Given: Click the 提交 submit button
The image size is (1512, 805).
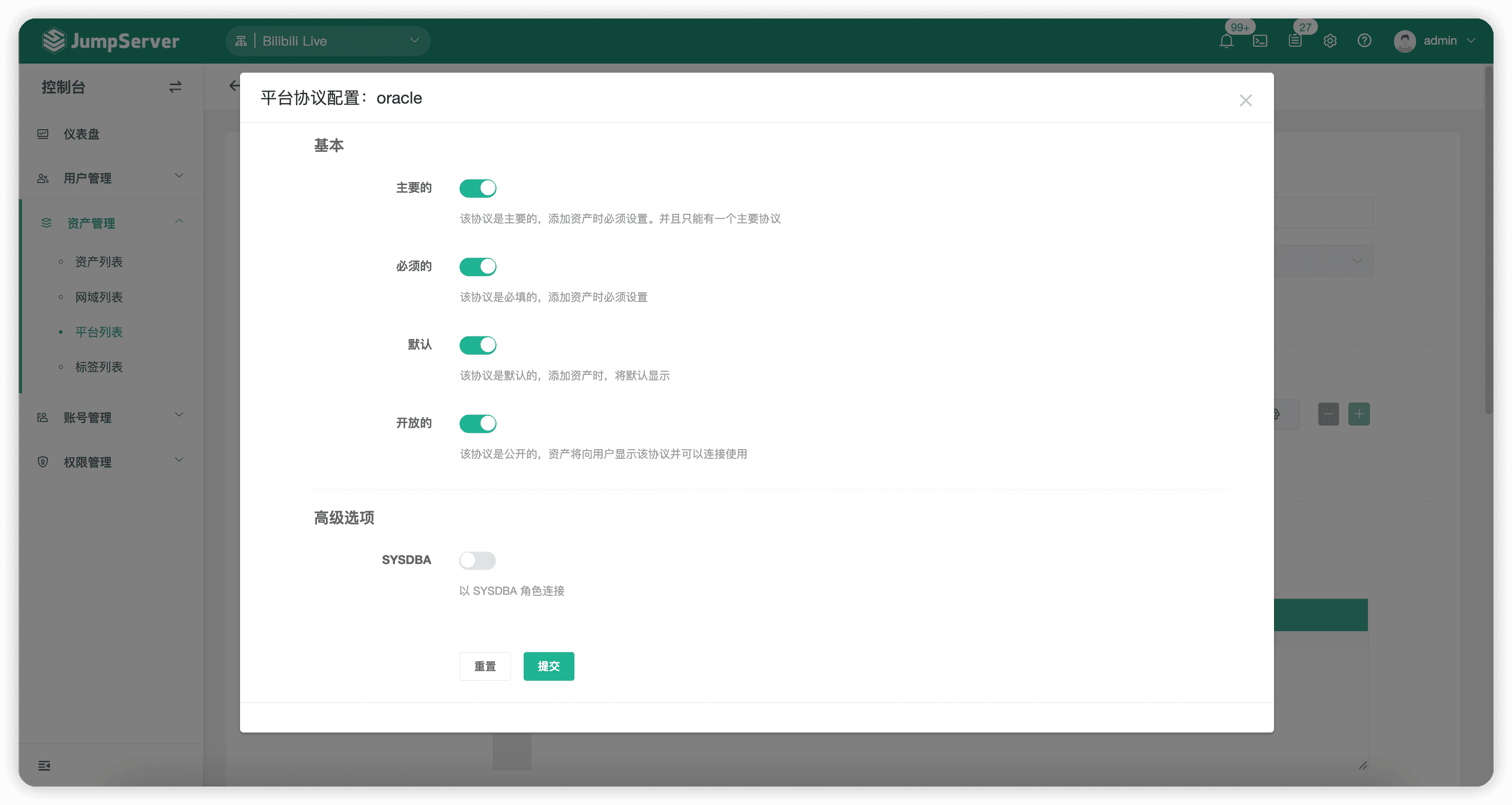Looking at the screenshot, I should point(548,666).
